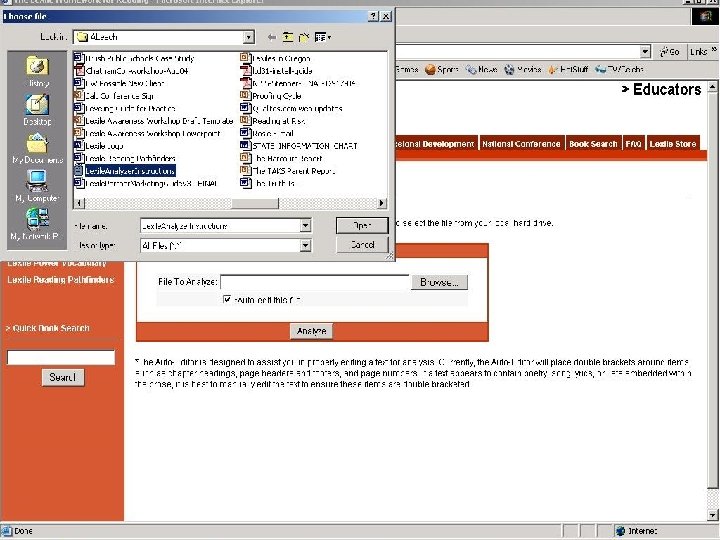This screenshot has height=540, width=720.
Task: Click the Cancel button in dialog
Action: point(362,245)
